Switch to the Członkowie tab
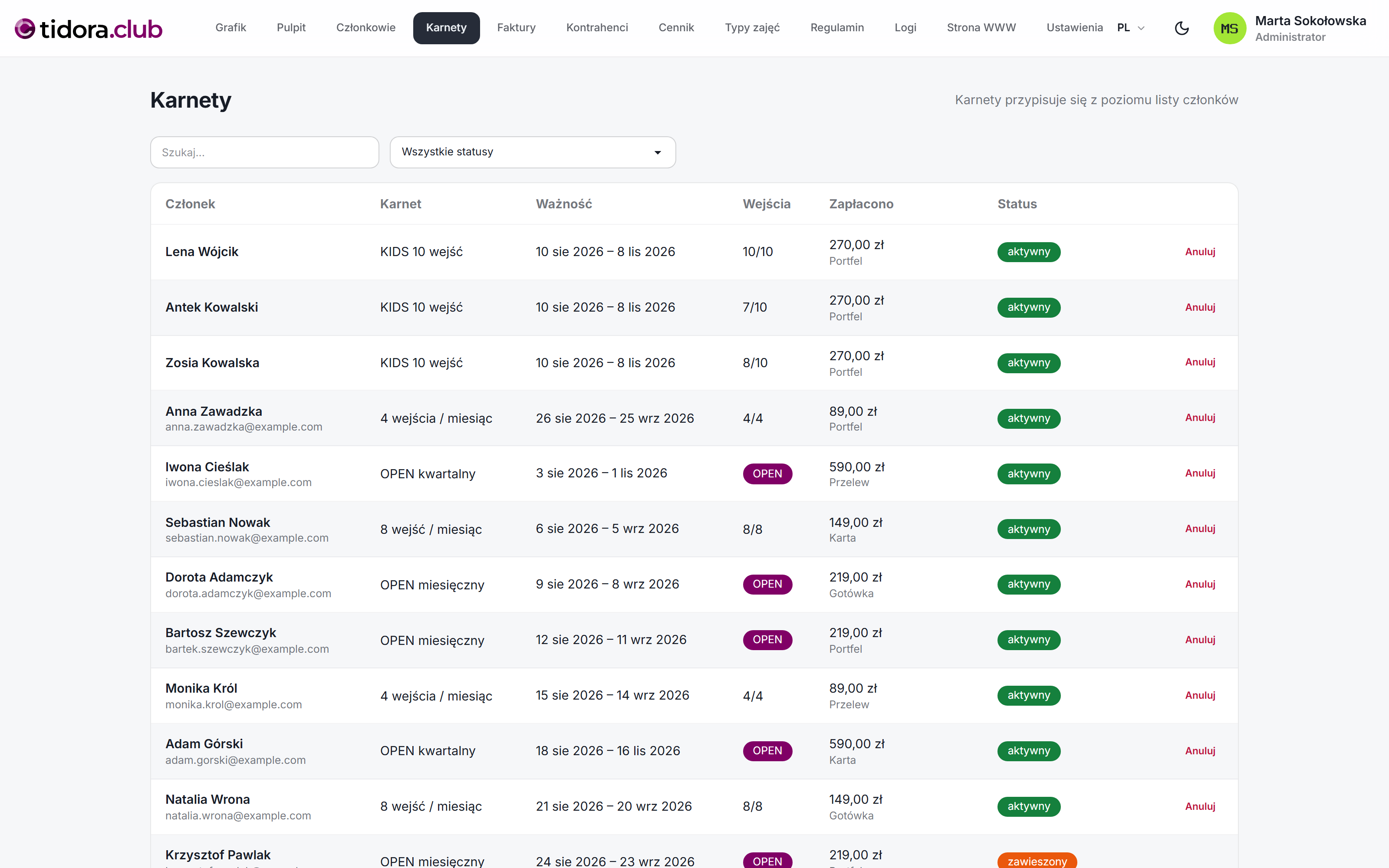This screenshot has height=868, width=1389. point(365,27)
